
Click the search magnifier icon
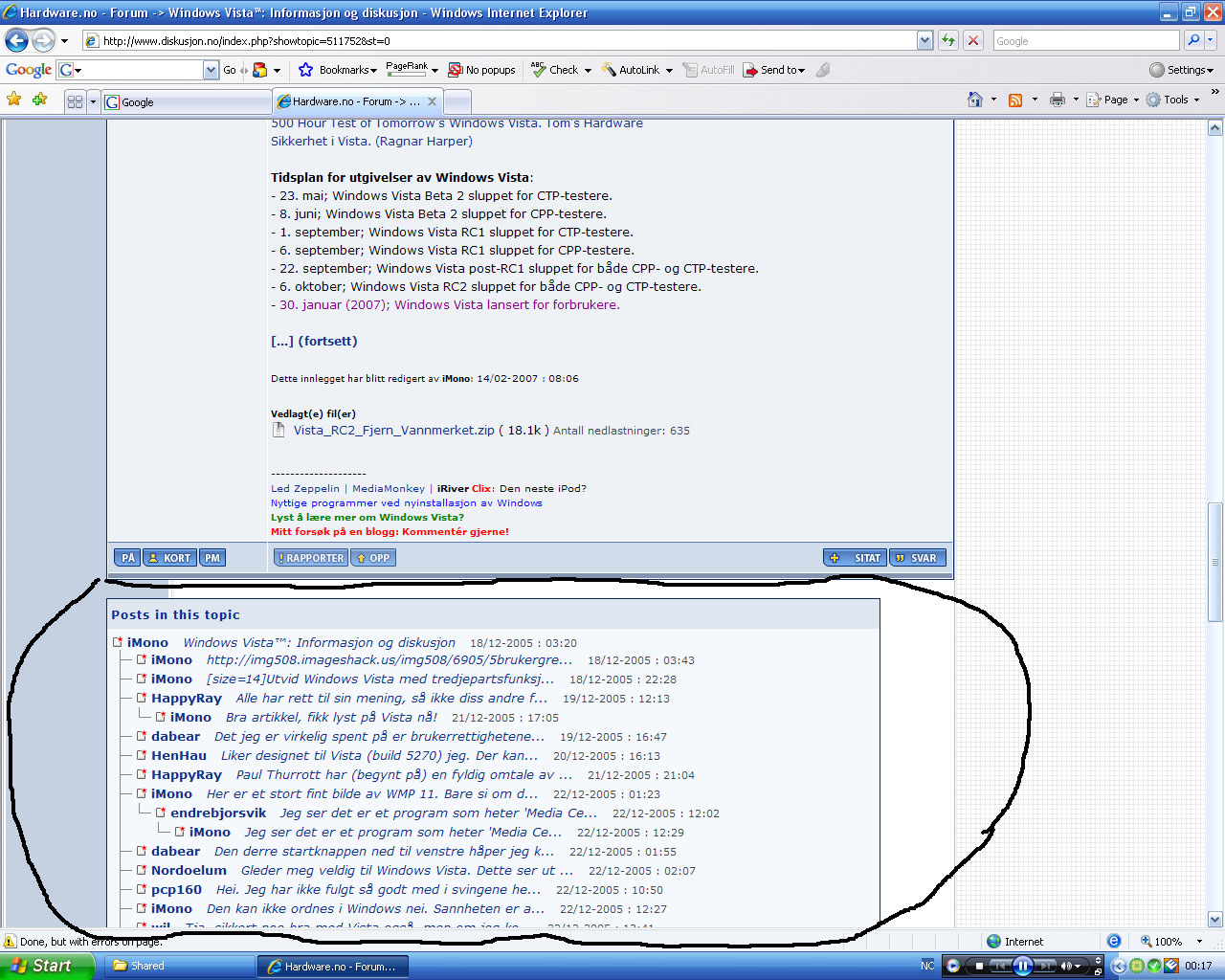point(1192,40)
